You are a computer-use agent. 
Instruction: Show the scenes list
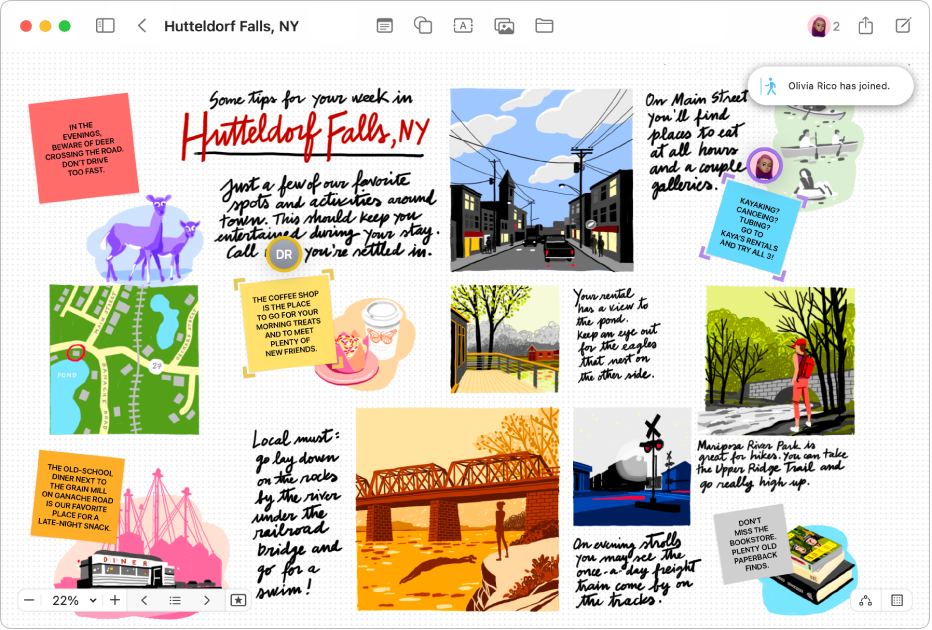(175, 600)
